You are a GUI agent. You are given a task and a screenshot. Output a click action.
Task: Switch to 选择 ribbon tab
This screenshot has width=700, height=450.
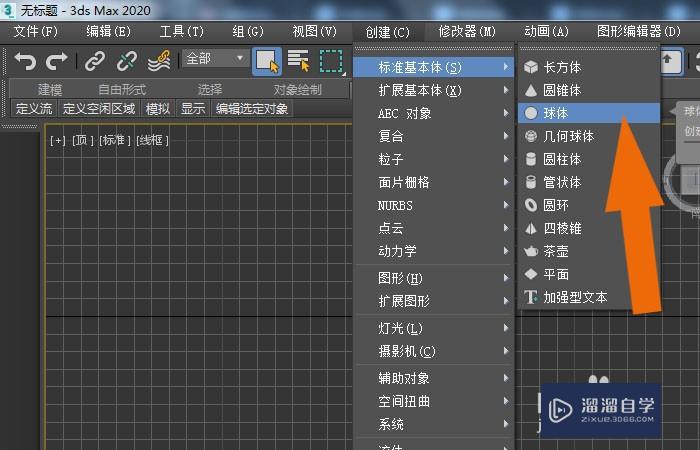pos(210,90)
